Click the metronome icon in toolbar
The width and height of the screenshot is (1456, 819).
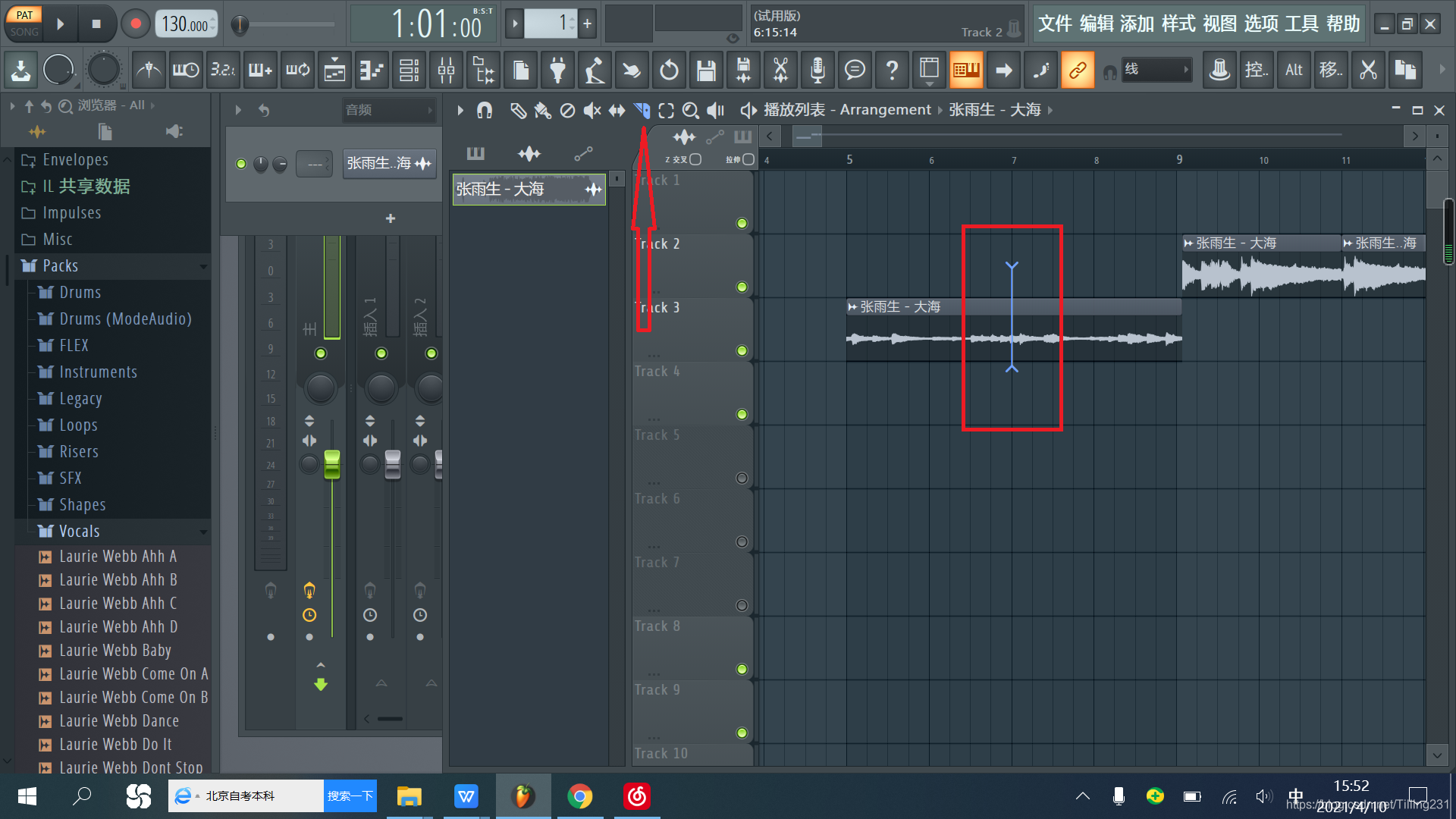[x=149, y=71]
